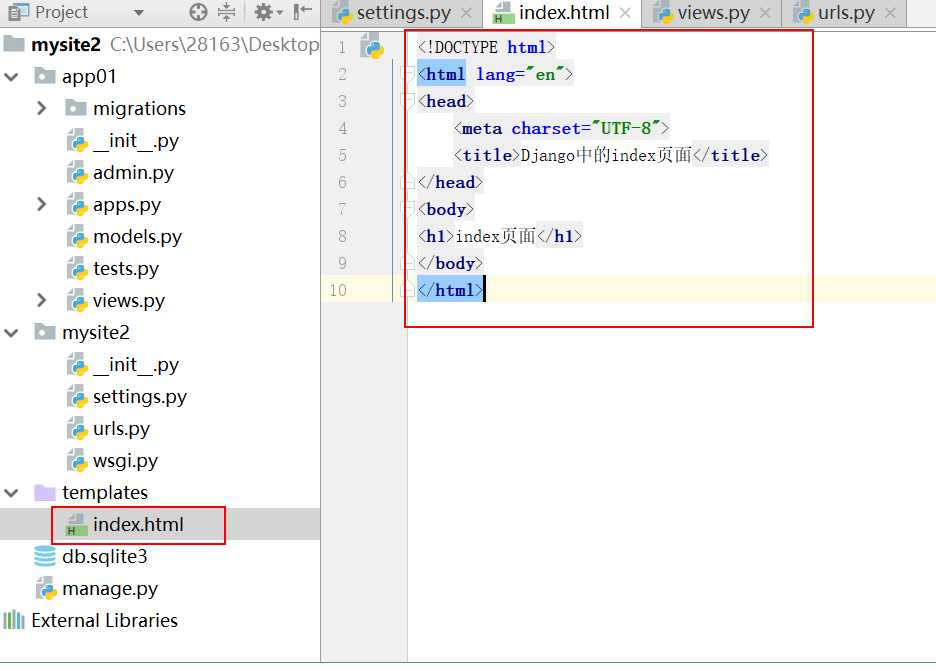Fold the head tag at line 3
The height and width of the screenshot is (671, 936).
[x=407, y=101]
